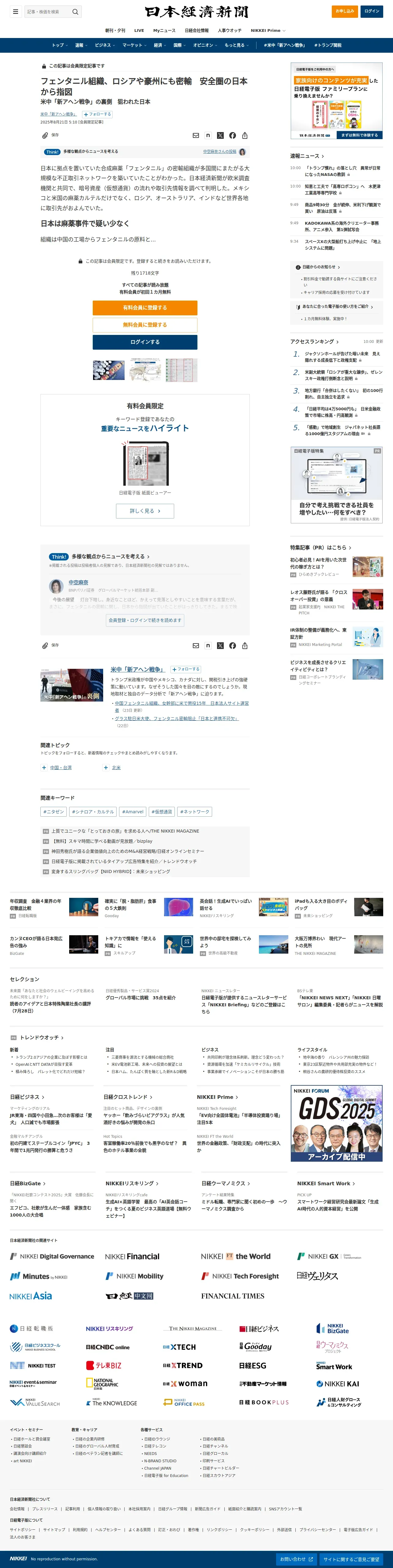The width and height of the screenshot is (393, 1568).
Task: Click the mail share icon under the headline
Action: pos(196,136)
